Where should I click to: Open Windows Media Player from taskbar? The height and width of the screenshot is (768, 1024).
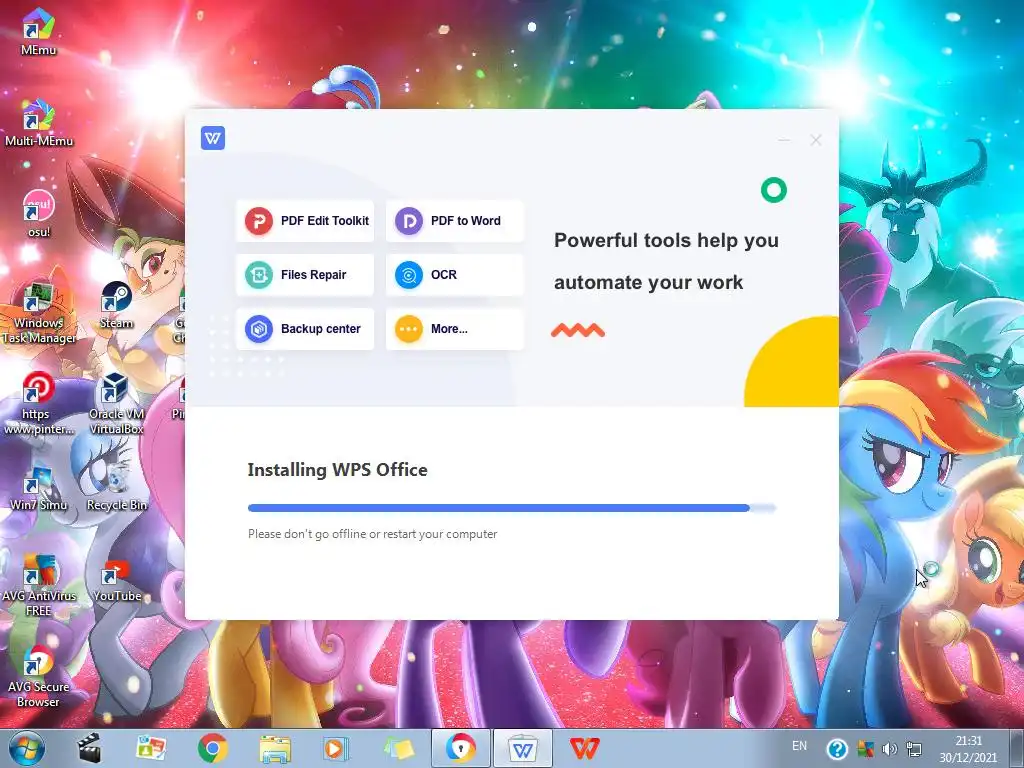click(x=336, y=748)
